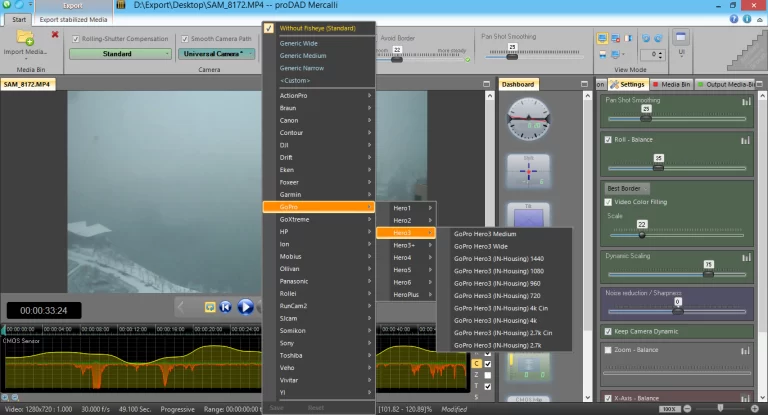Open the Best Border dropdown

[627, 189]
